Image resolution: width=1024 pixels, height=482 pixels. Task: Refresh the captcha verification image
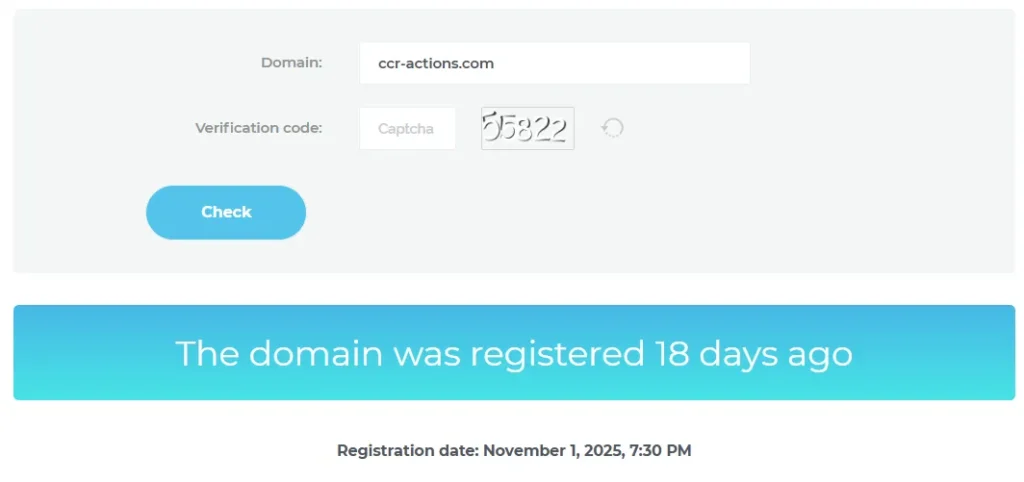[612, 128]
